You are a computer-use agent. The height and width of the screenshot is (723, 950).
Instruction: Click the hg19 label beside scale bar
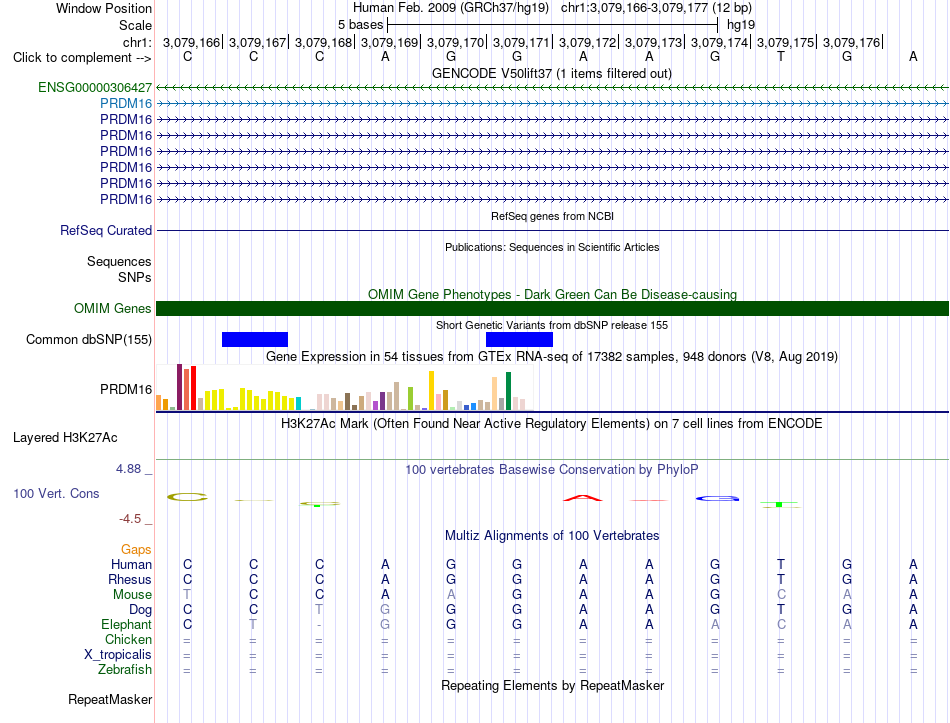[741, 25]
